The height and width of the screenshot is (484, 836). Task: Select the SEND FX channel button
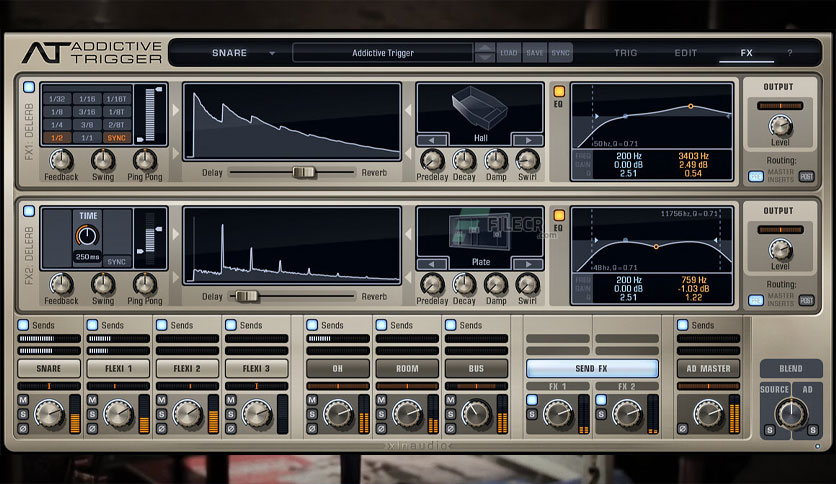(592, 368)
